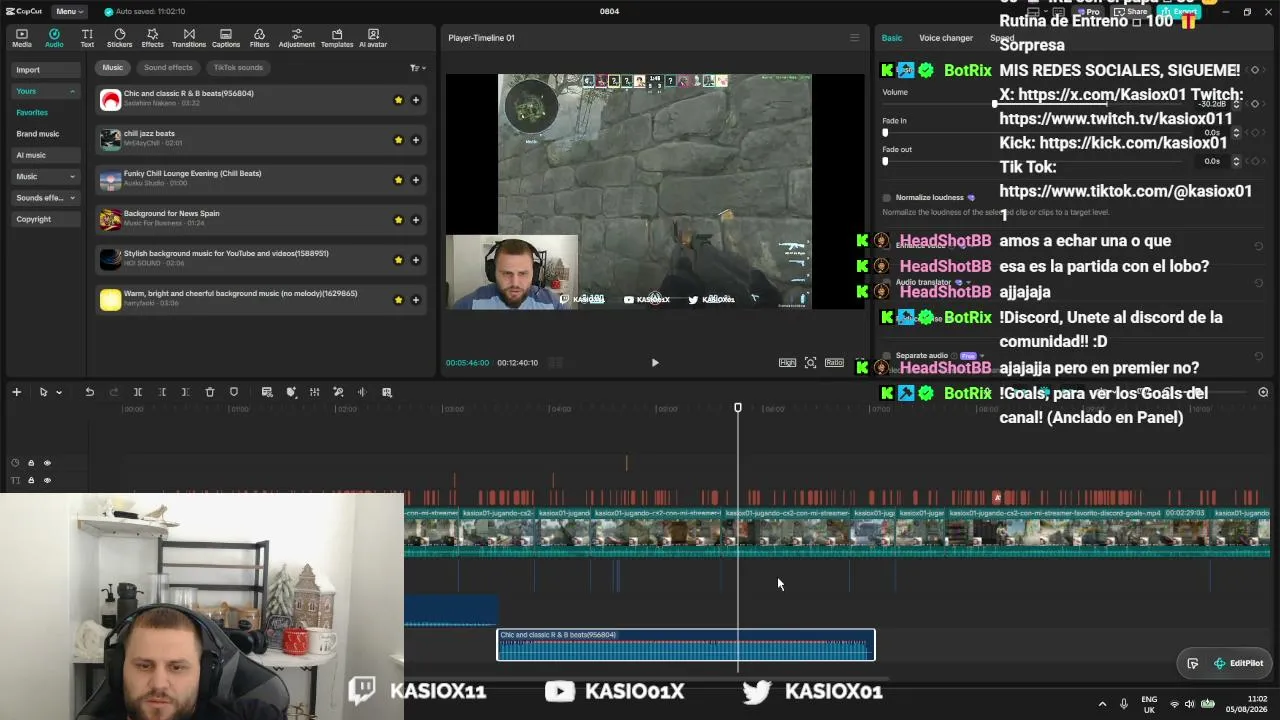Enable the Separate audio checkbox
The image size is (1280, 720).
click(886, 356)
